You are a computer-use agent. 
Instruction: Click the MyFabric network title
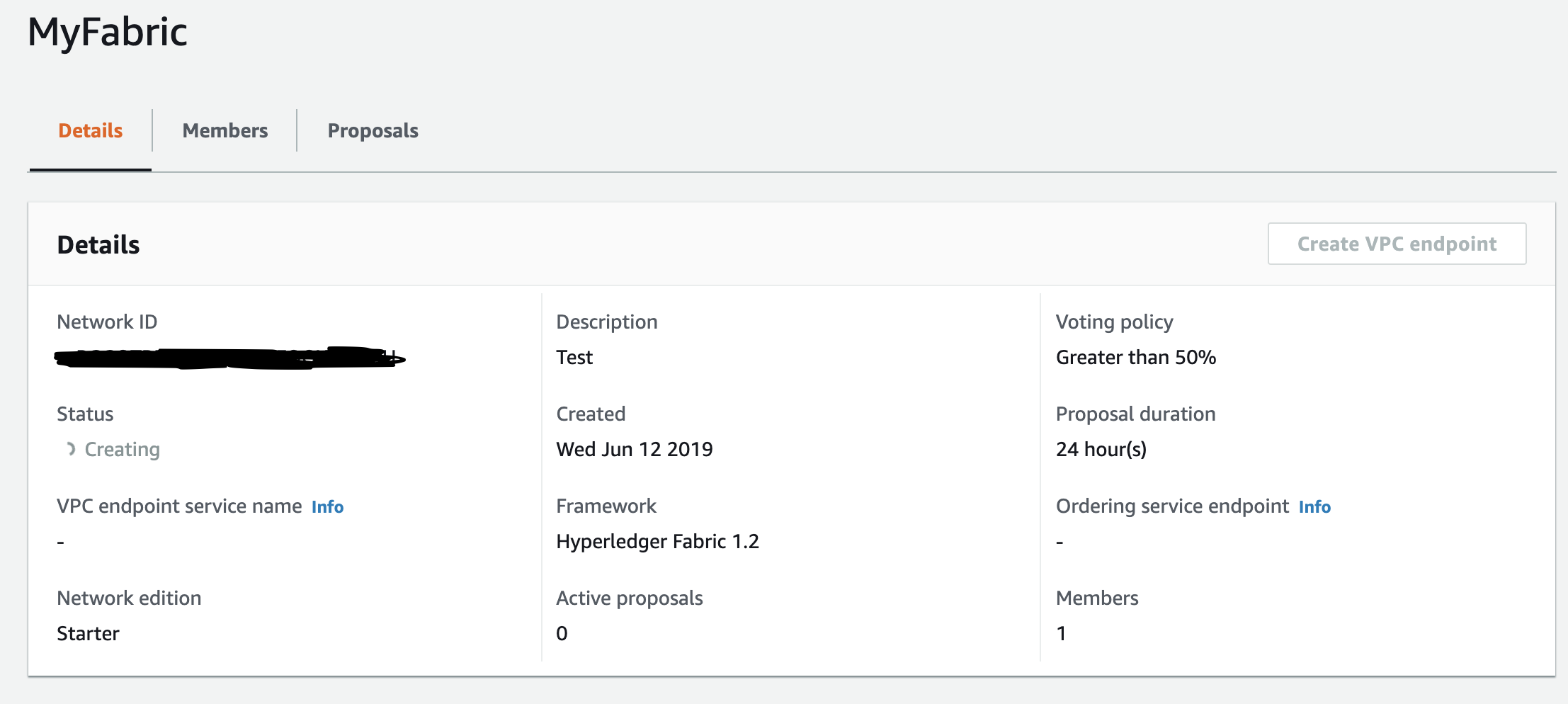click(108, 33)
